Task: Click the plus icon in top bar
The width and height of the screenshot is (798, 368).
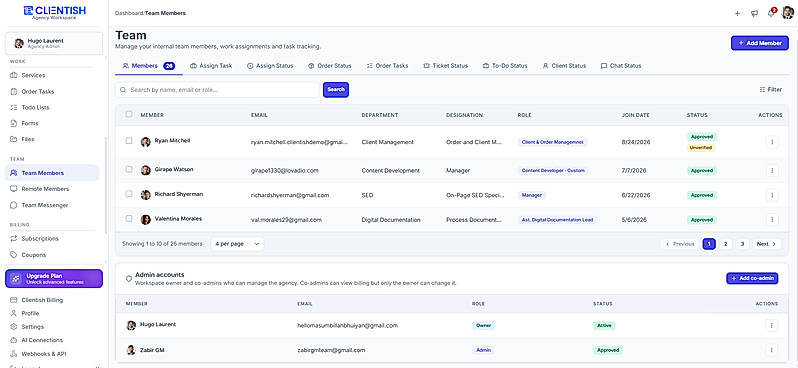Action: (x=737, y=13)
